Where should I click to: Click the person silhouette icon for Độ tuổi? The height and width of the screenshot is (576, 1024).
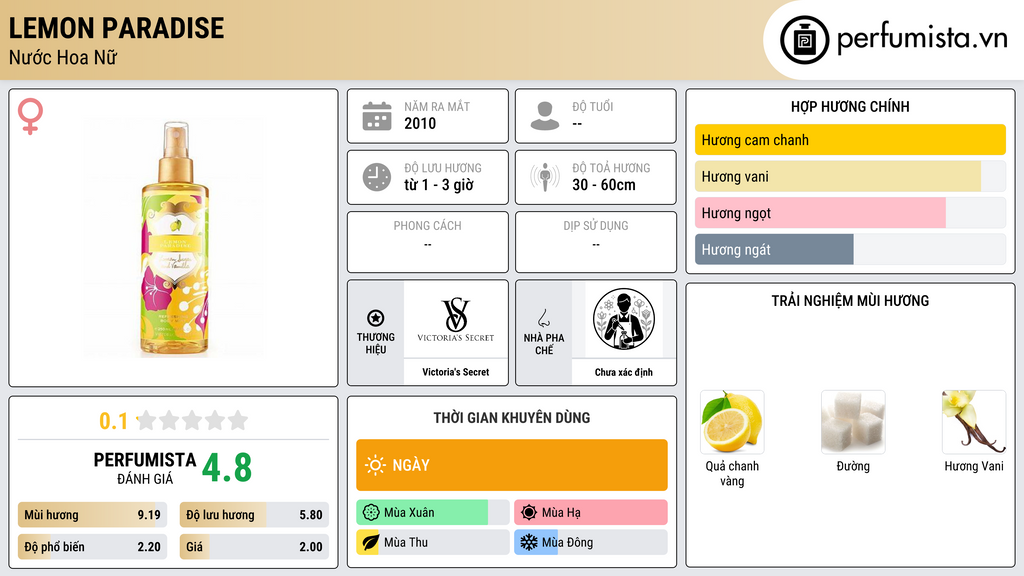[545, 116]
